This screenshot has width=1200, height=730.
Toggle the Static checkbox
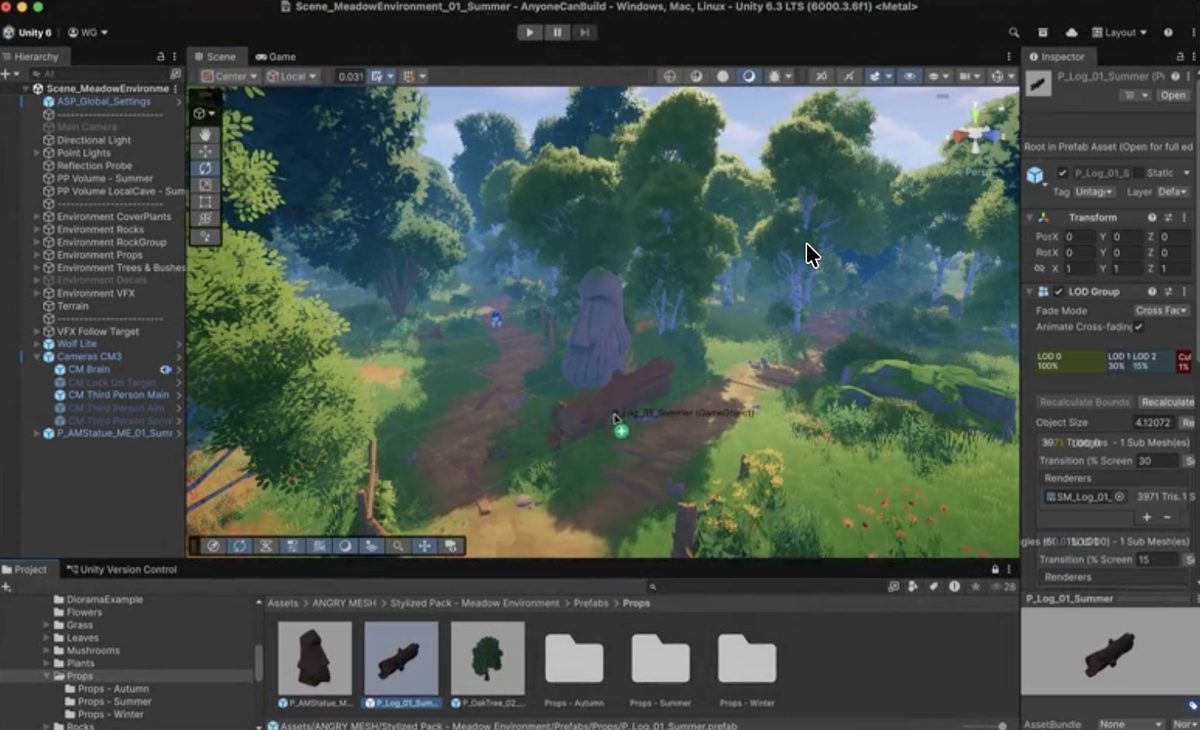1138,173
